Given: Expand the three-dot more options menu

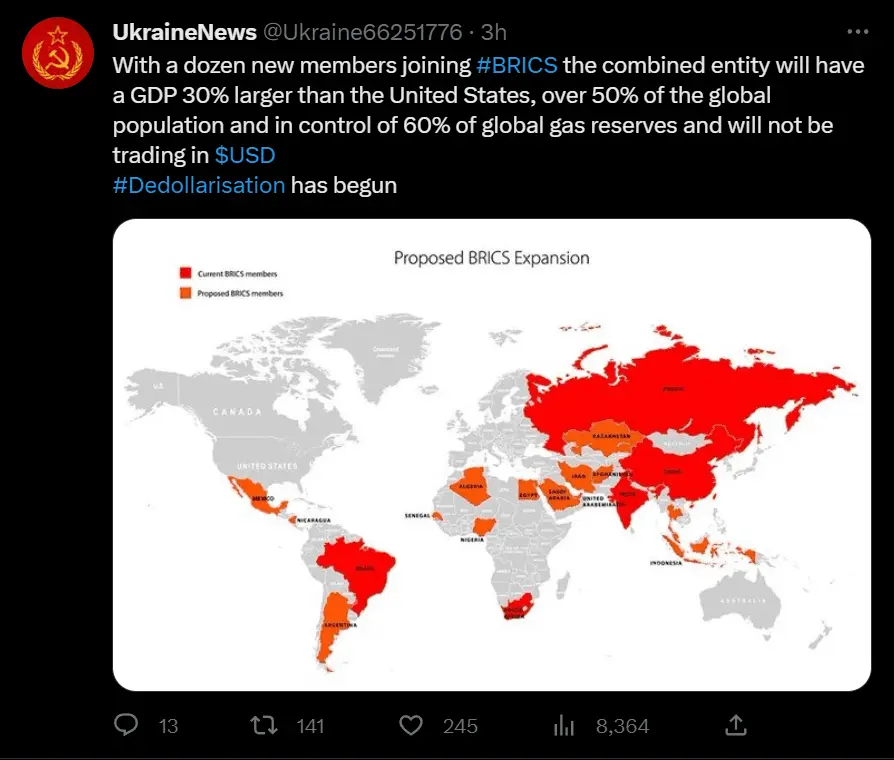Looking at the screenshot, I should click(x=857, y=32).
